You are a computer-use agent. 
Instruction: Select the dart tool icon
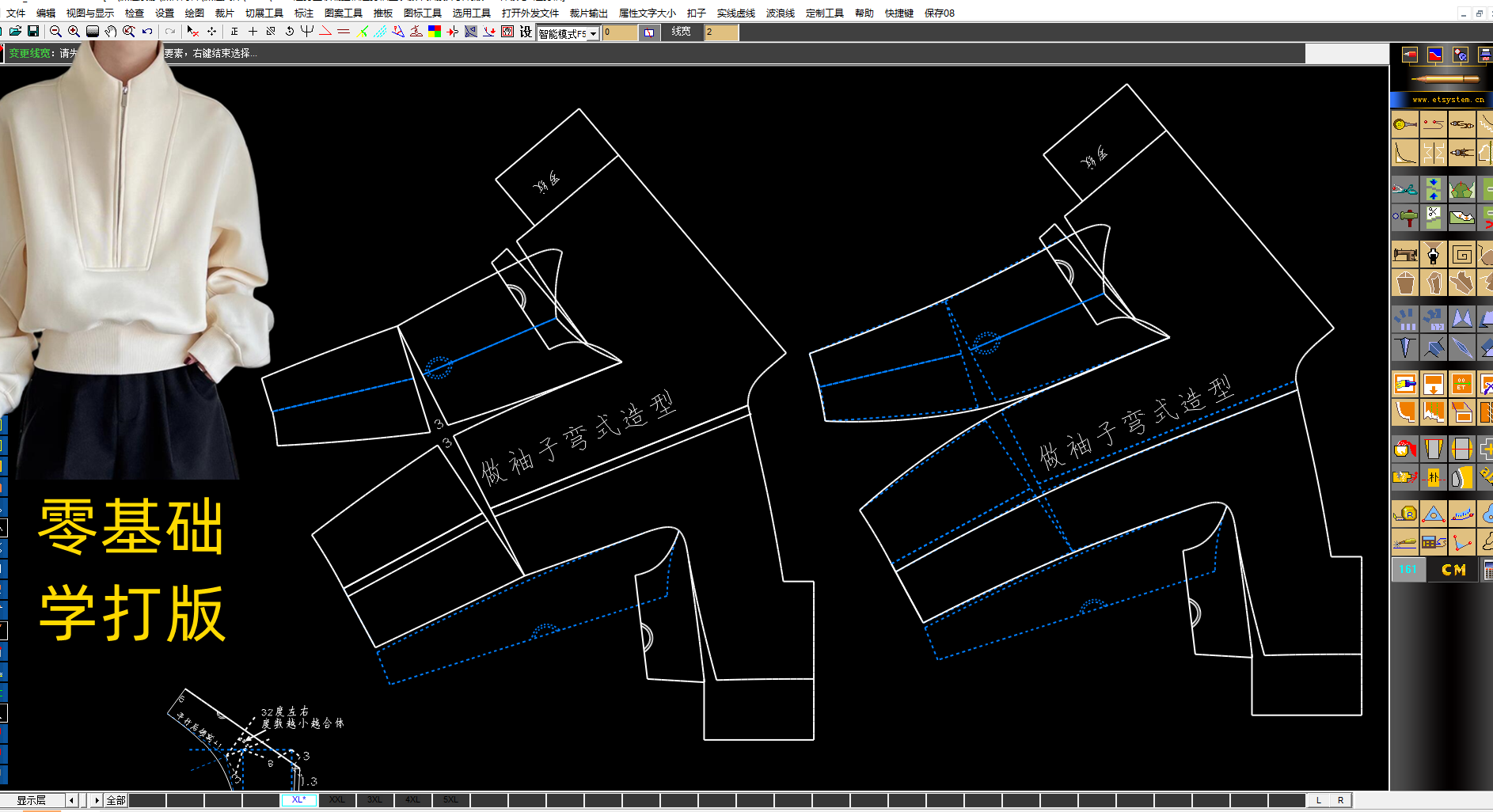pyautogui.click(x=1405, y=347)
